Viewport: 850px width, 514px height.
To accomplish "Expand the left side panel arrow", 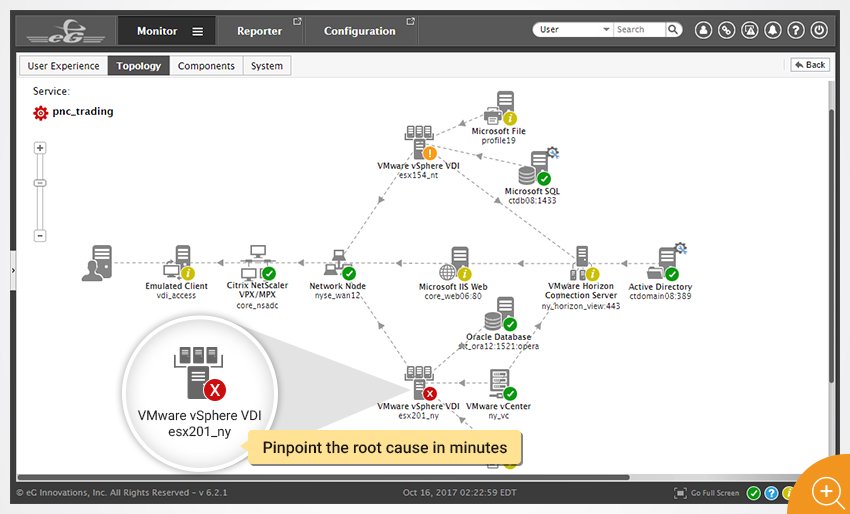I will pos(13,269).
